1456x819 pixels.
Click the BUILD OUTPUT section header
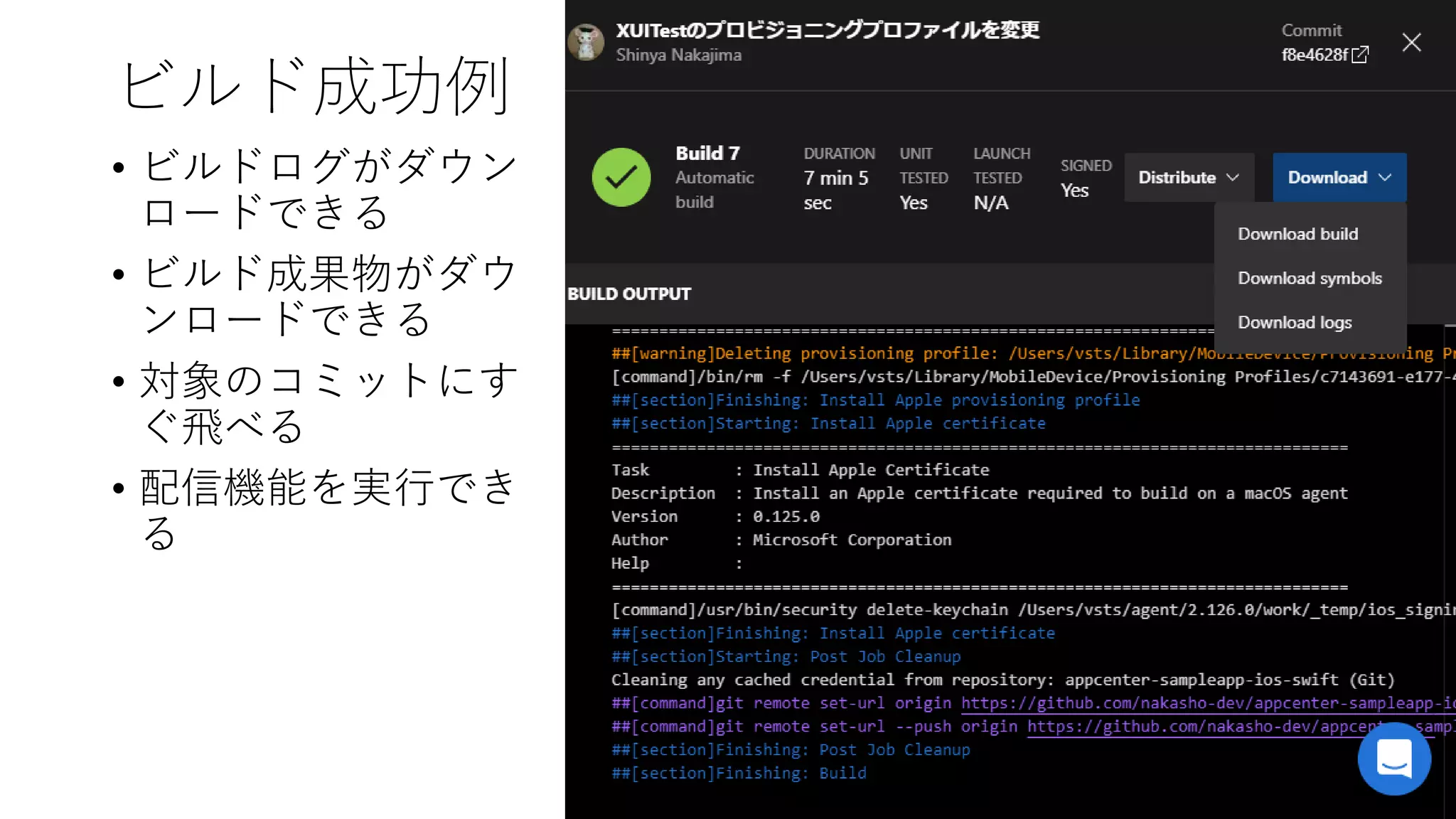pos(629,294)
